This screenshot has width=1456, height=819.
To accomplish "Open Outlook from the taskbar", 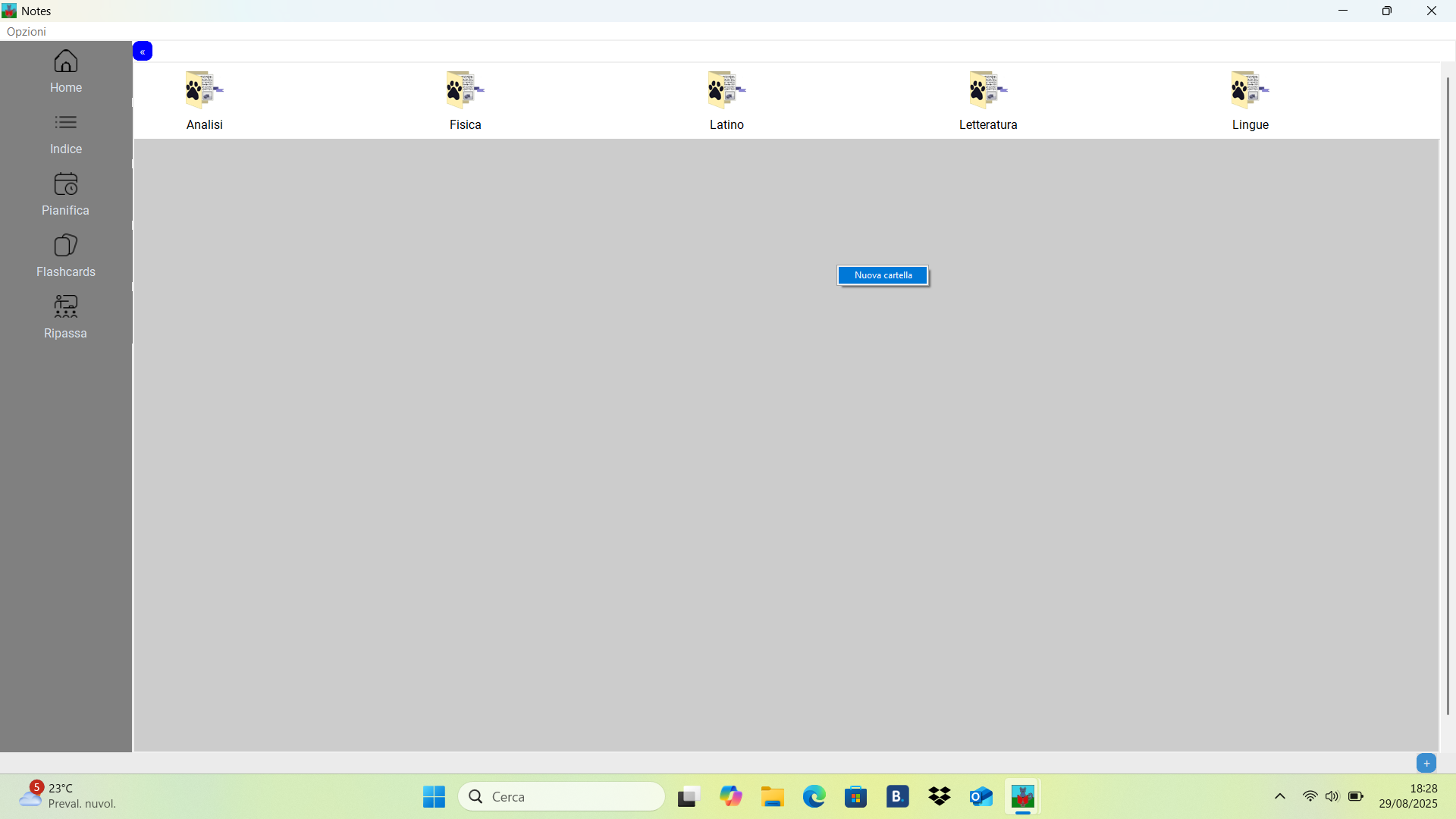I will (x=981, y=797).
